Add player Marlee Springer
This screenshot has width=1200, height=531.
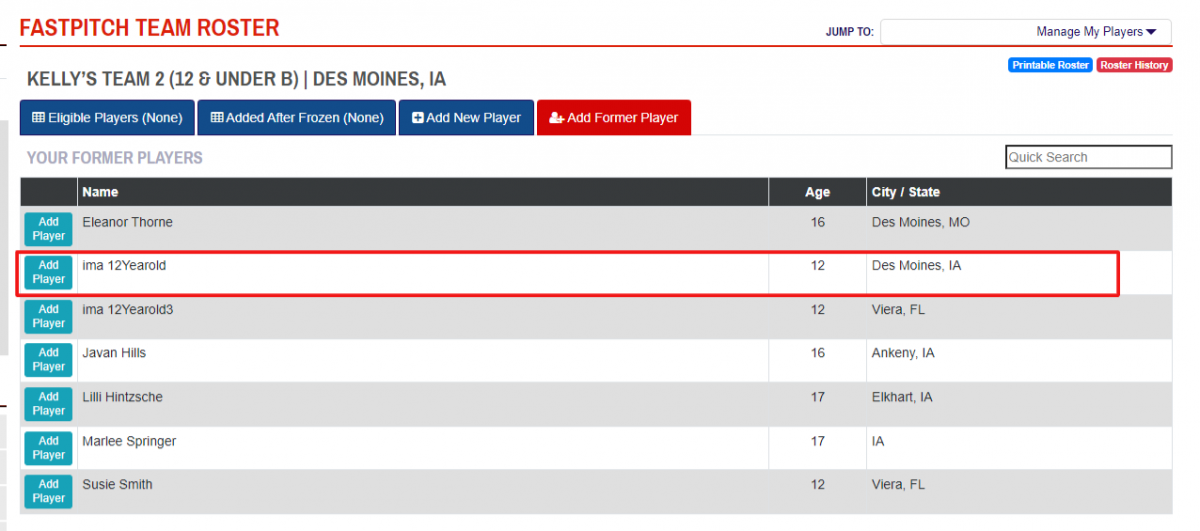(x=48, y=447)
